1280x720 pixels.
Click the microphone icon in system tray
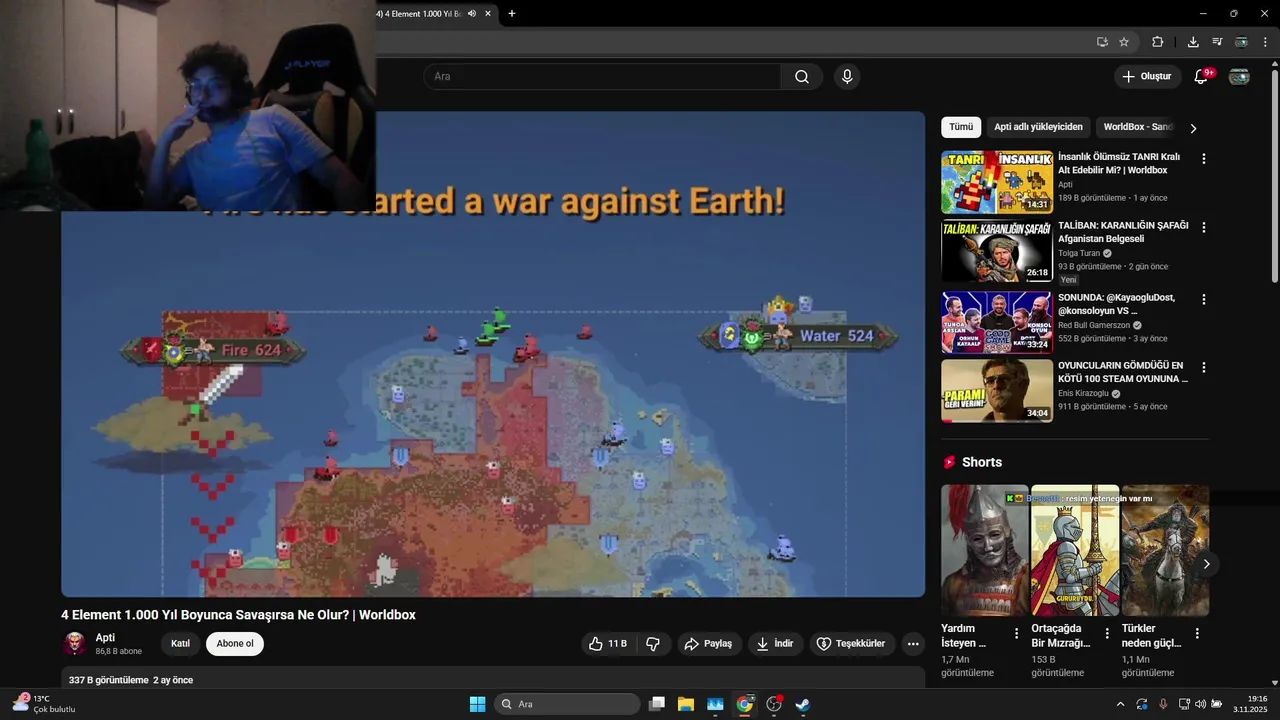click(x=1162, y=704)
